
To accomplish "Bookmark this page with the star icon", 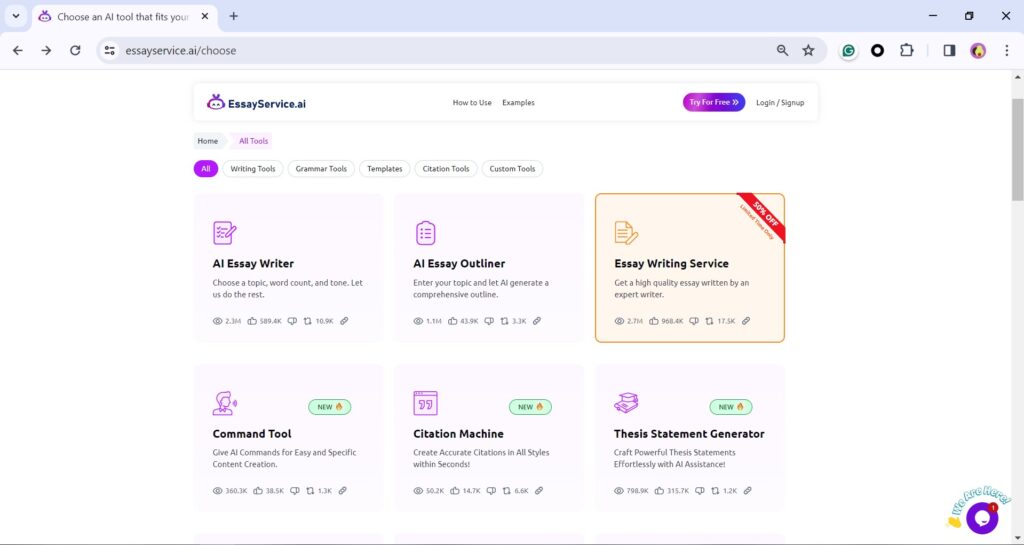I will [808, 50].
